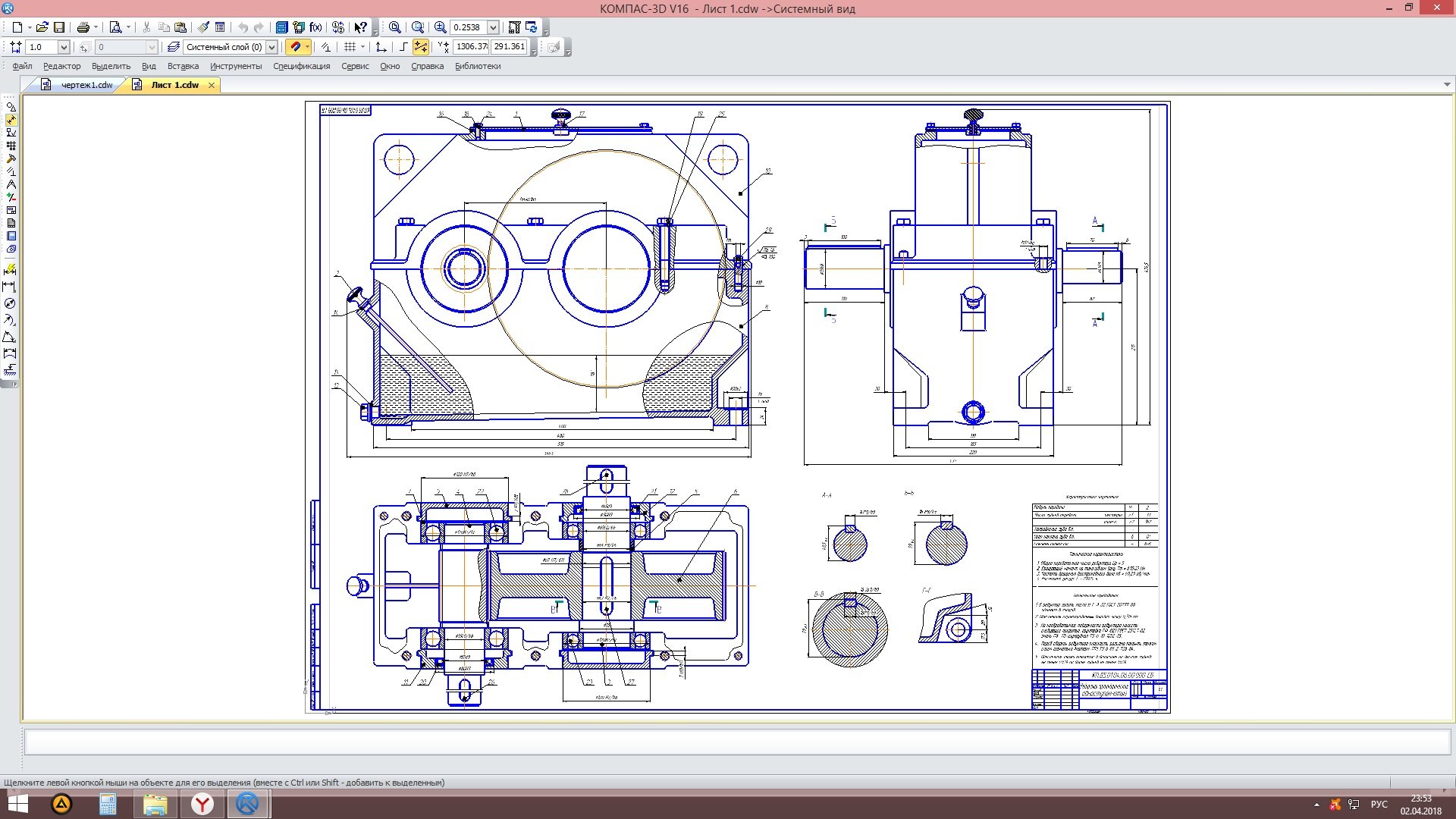
Task: Click the Zoom in magnifier icon
Action: tap(441, 27)
